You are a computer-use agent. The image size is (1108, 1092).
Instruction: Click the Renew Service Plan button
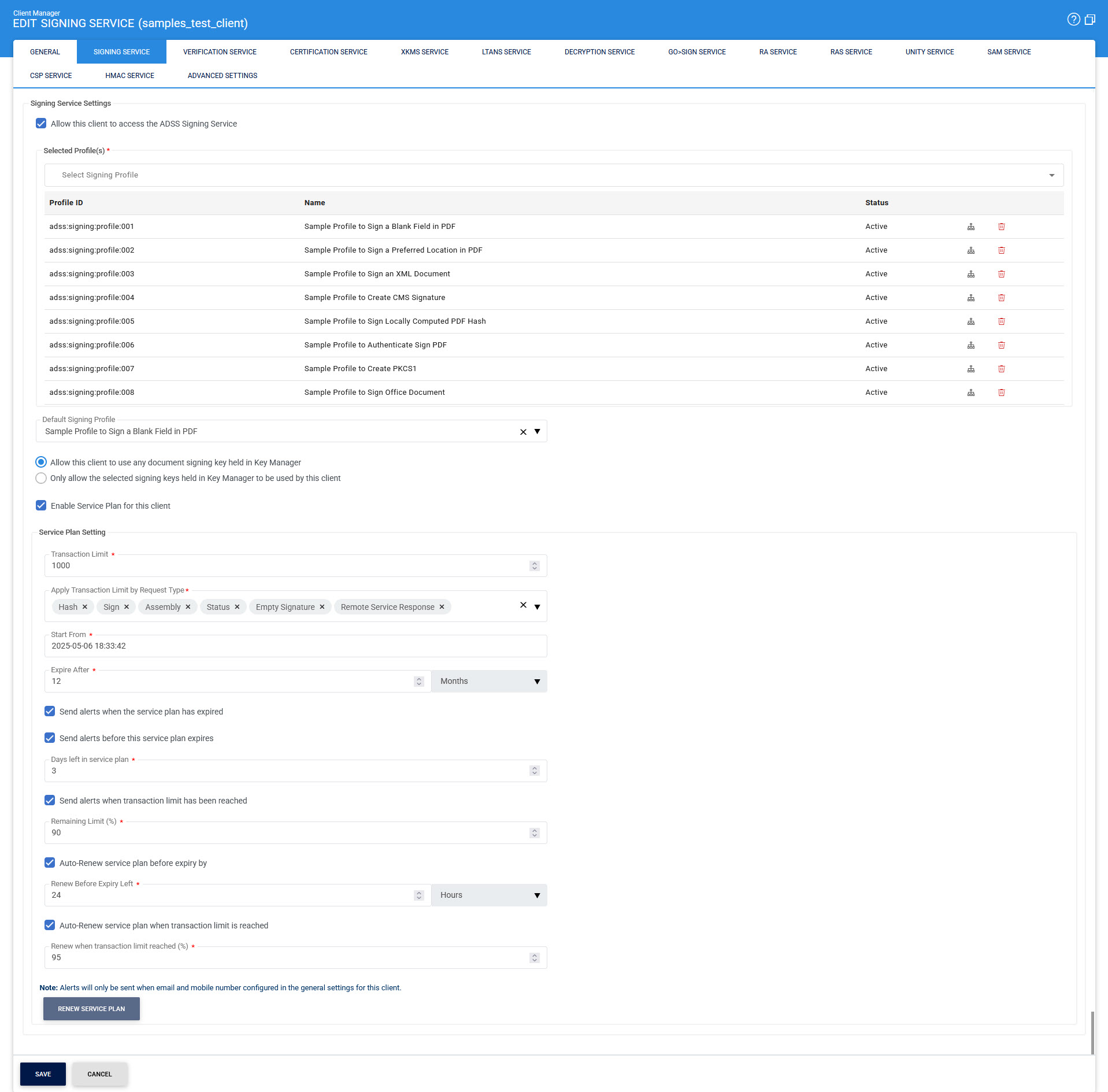[91, 1009]
